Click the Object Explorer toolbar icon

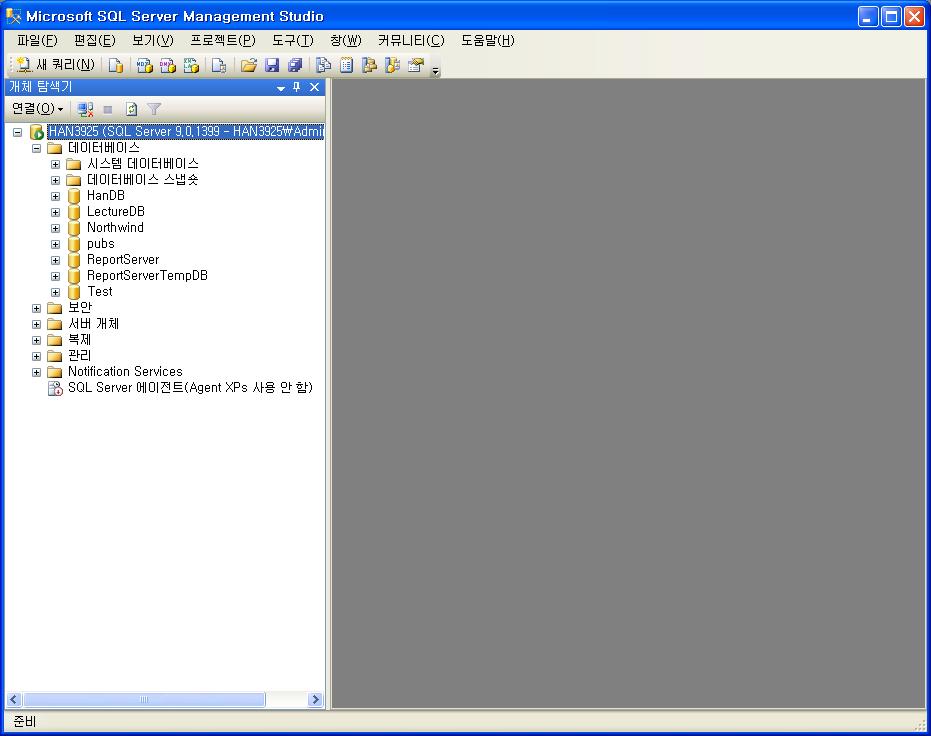tap(369, 65)
